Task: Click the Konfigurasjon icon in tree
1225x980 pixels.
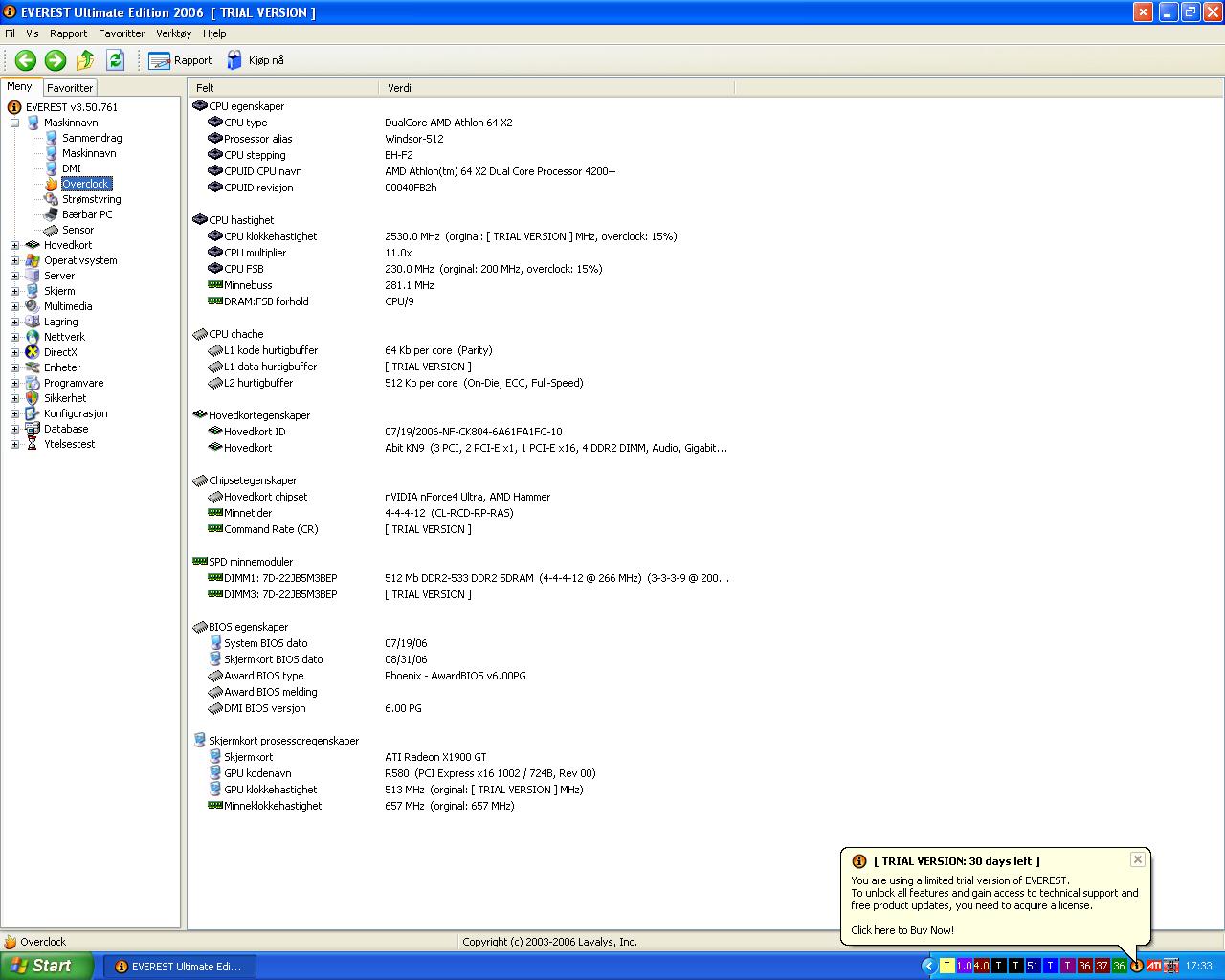Action: tap(33, 413)
